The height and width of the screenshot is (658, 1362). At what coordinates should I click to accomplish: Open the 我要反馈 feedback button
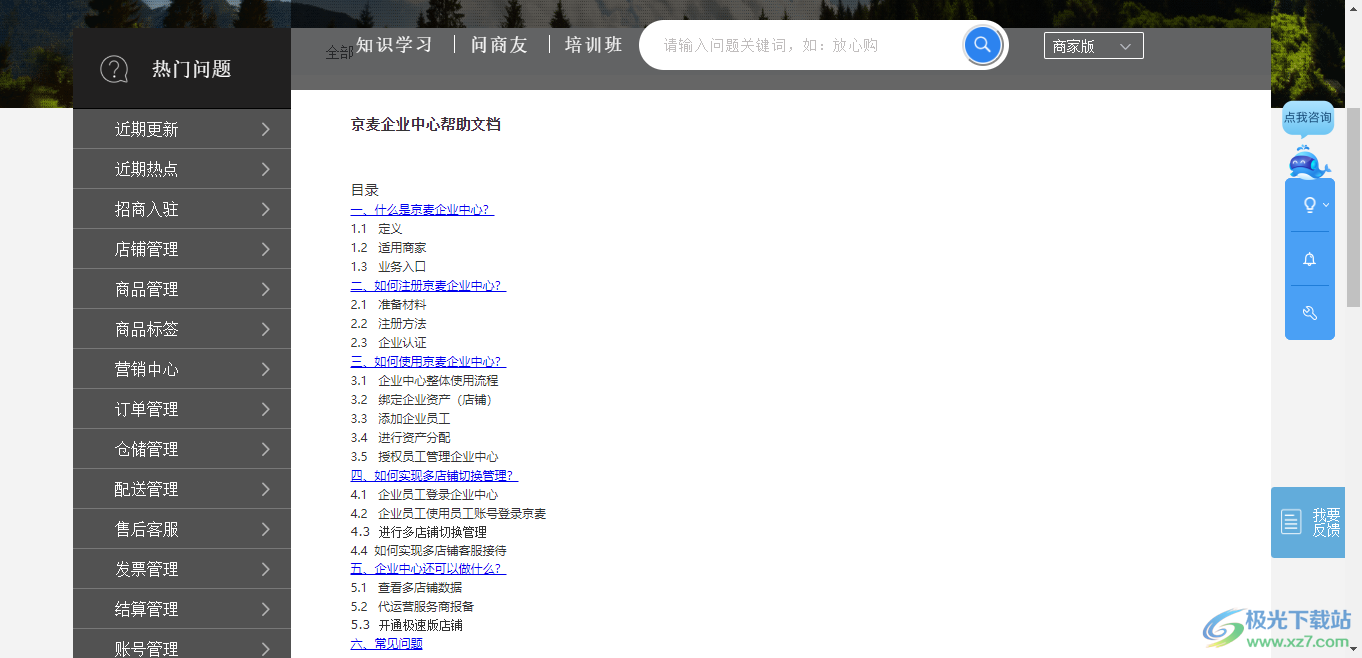pos(1308,522)
